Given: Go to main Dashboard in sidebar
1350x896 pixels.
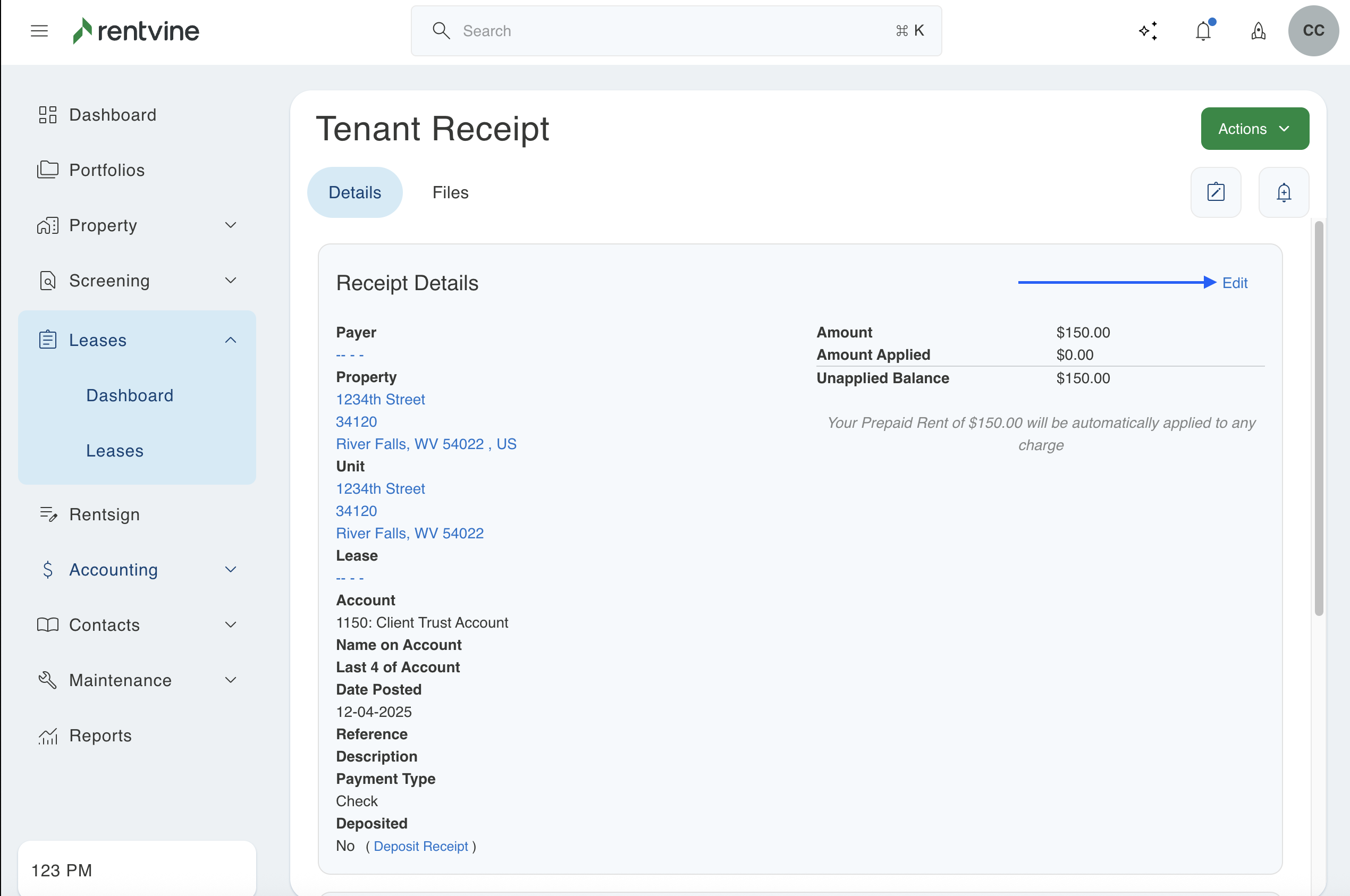Looking at the screenshot, I should coord(113,115).
